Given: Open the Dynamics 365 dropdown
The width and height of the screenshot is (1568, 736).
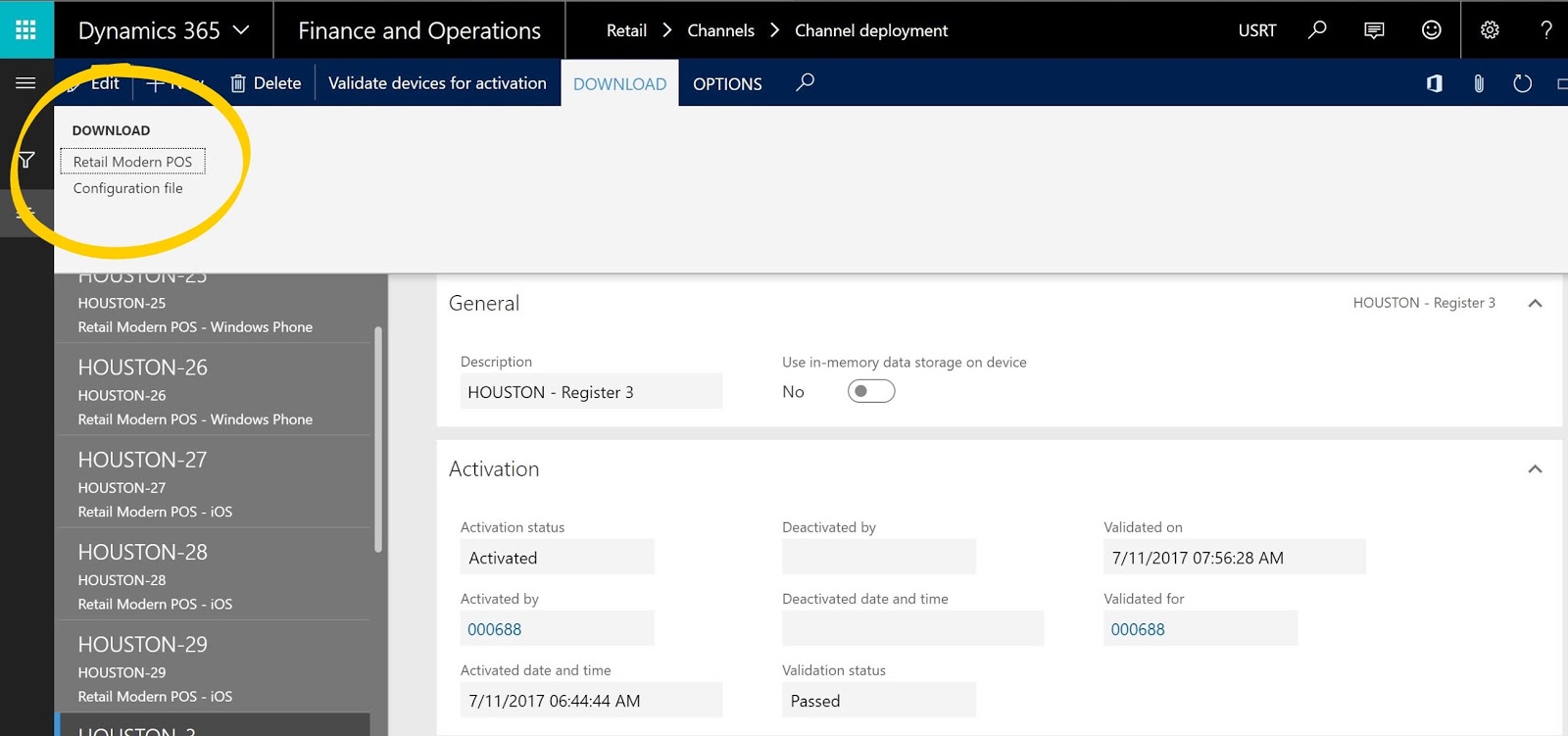Looking at the screenshot, I should coord(164,30).
